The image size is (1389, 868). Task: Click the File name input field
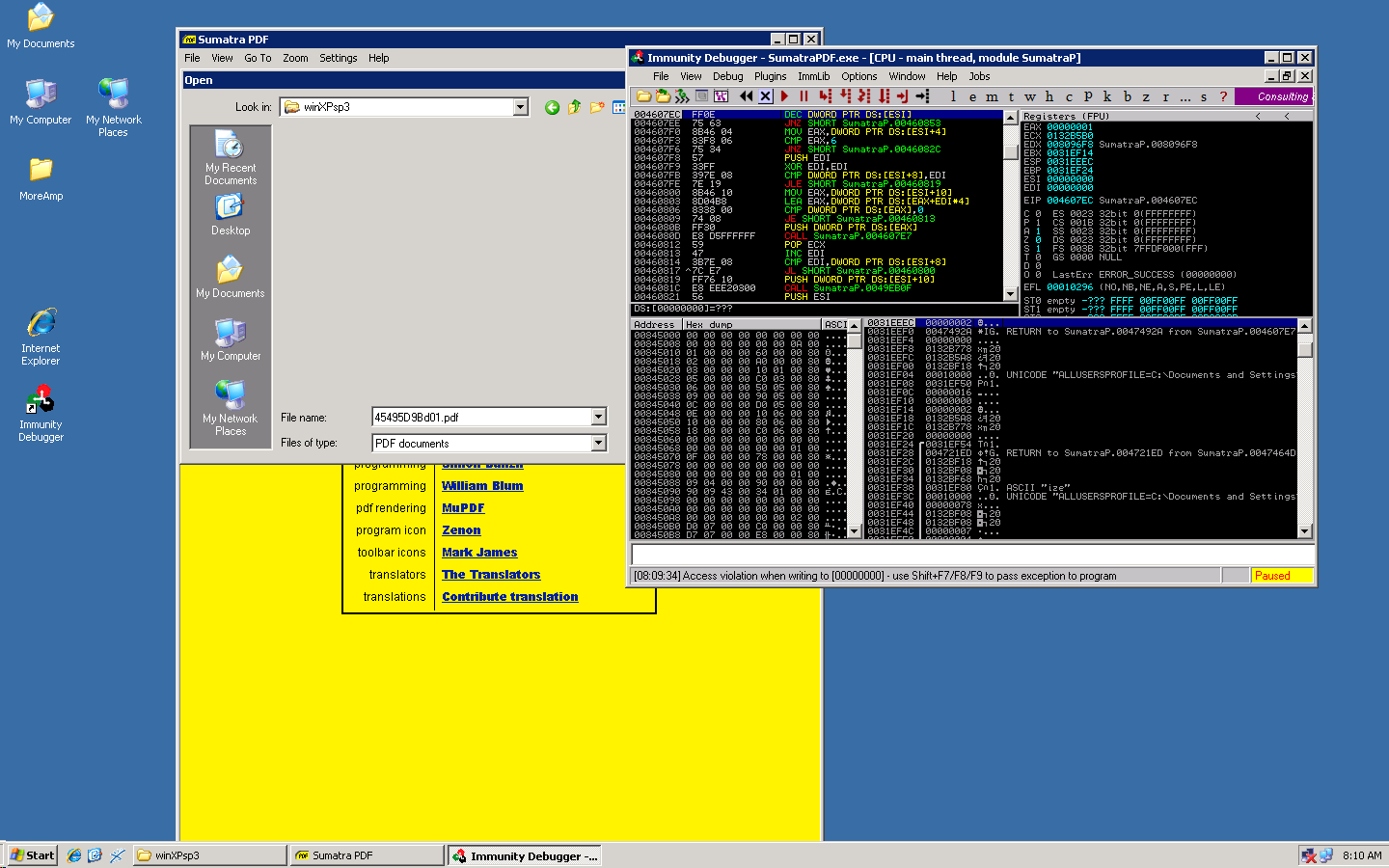coord(481,417)
